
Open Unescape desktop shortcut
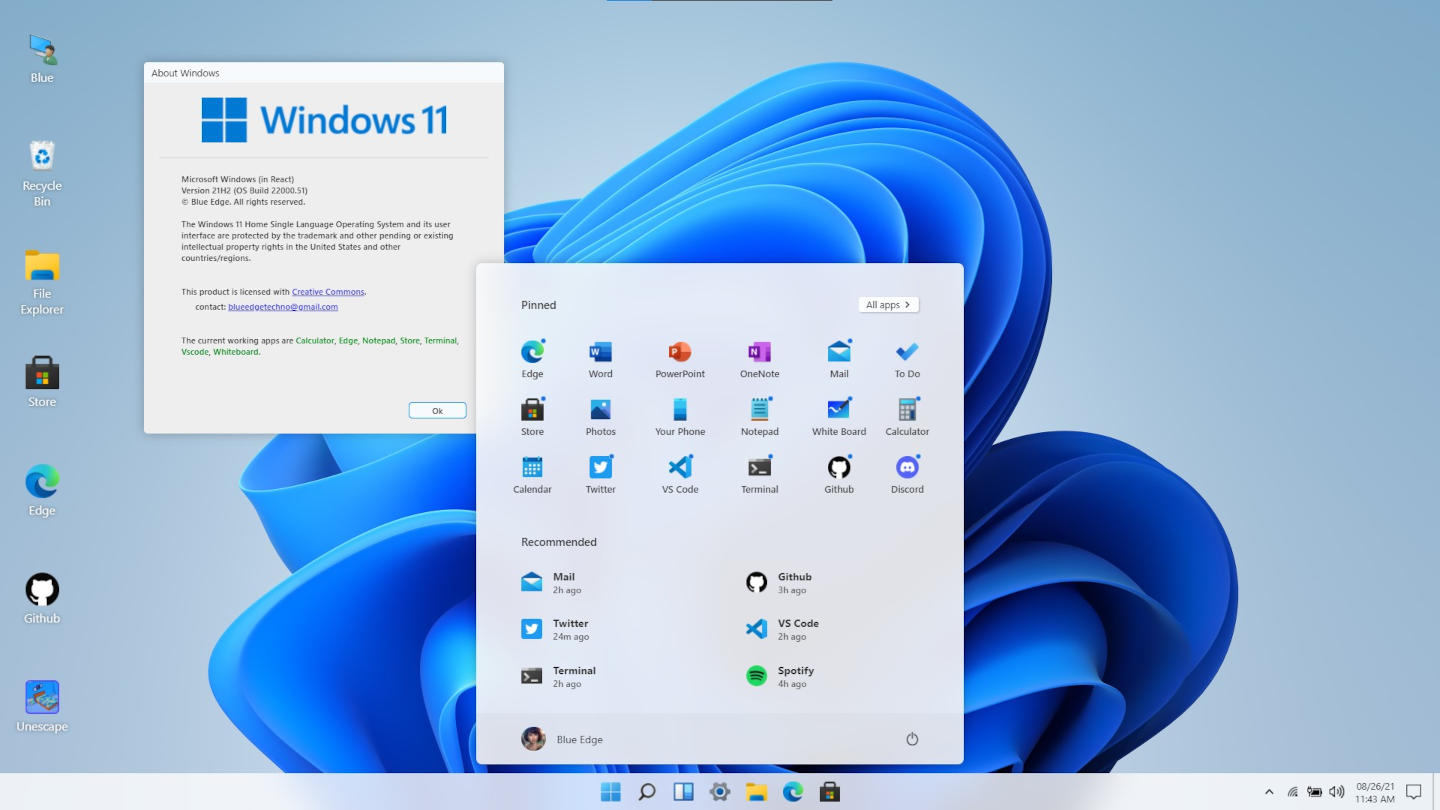tap(42, 699)
